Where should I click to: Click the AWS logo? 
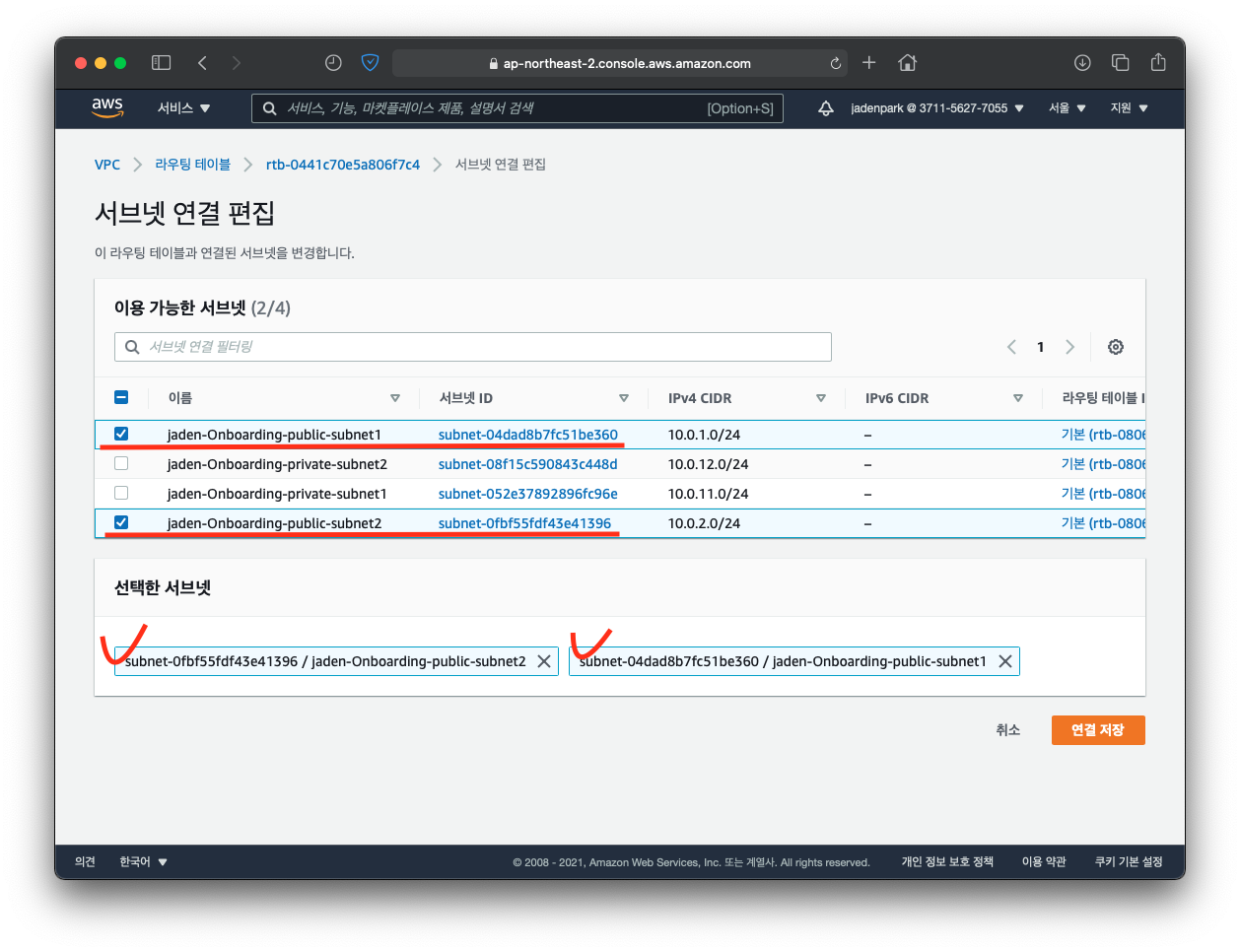point(107,107)
